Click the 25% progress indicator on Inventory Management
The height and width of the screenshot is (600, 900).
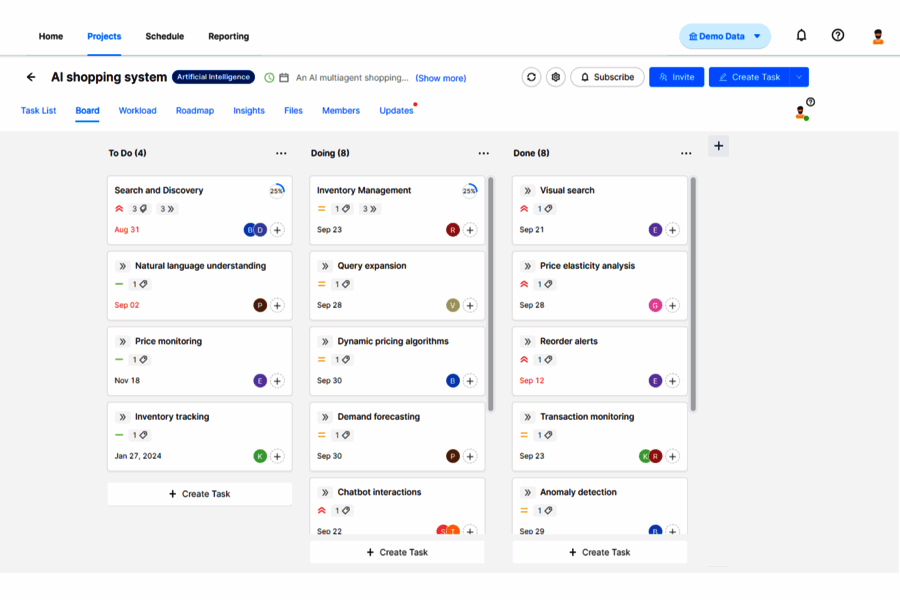point(467,188)
